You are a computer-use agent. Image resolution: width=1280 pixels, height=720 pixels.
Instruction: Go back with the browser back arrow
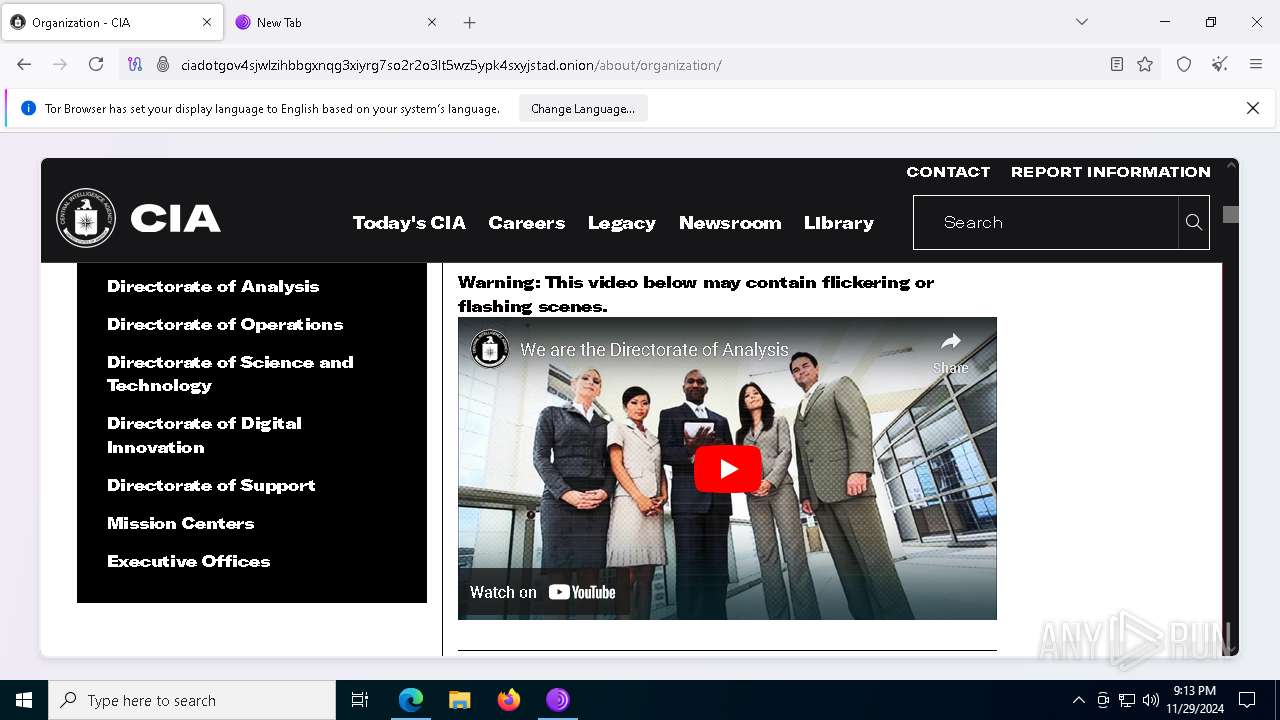click(x=24, y=64)
